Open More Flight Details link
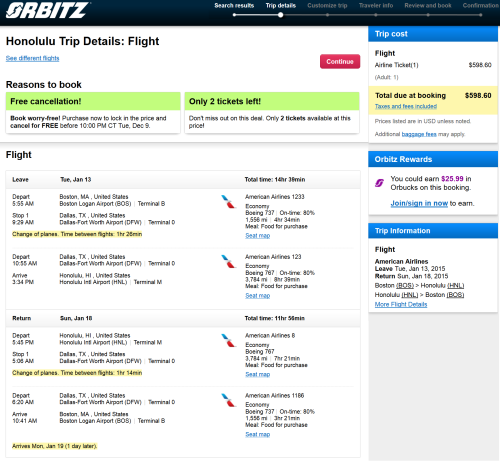The width and height of the screenshot is (500, 461). coord(401,304)
